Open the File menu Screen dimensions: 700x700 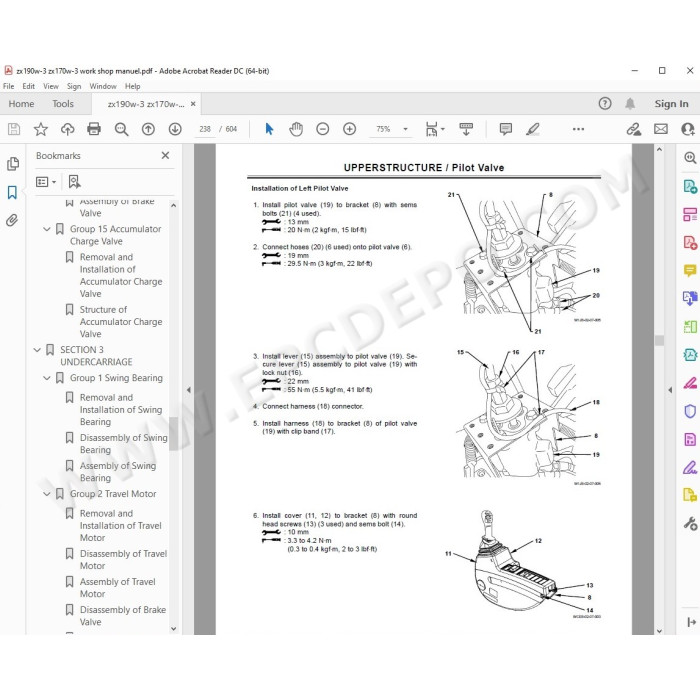[8, 86]
